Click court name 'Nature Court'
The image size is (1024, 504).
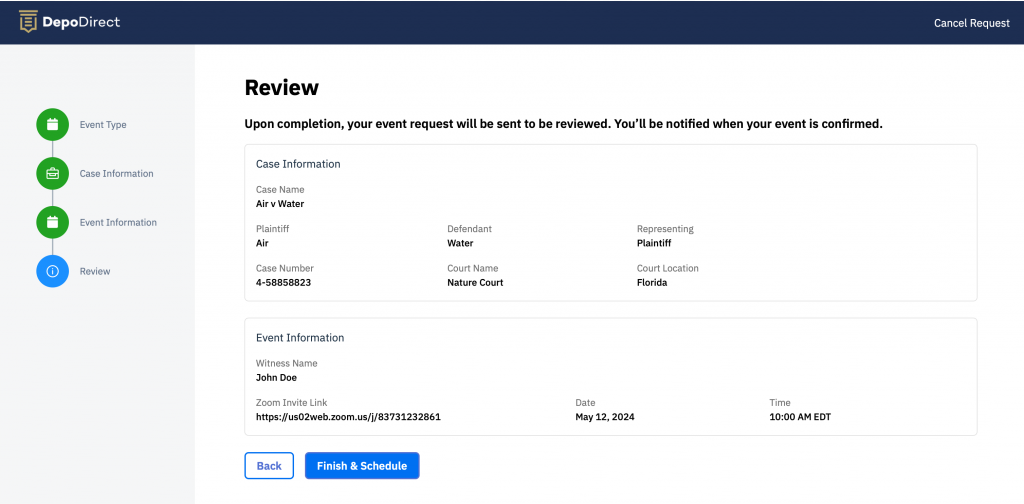pyautogui.click(x=475, y=283)
